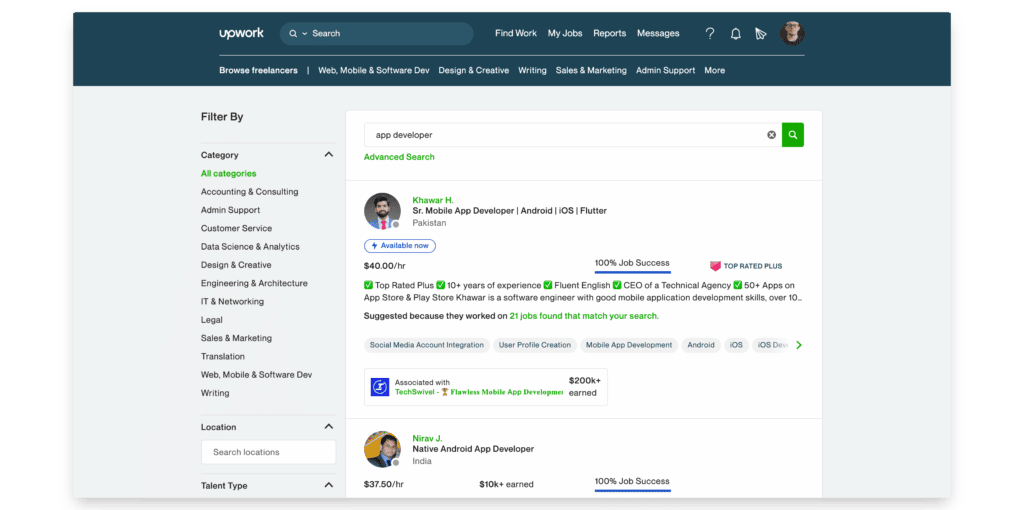Click the green search button

[793, 135]
